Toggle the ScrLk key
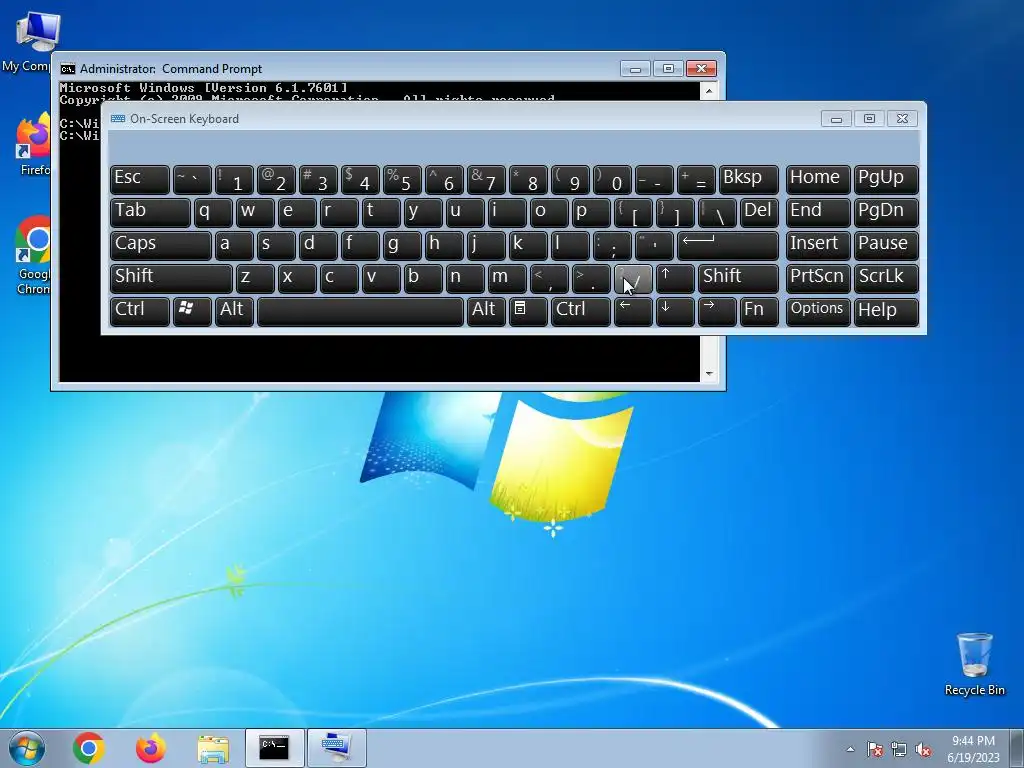The width and height of the screenshot is (1024, 768). click(886, 279)
